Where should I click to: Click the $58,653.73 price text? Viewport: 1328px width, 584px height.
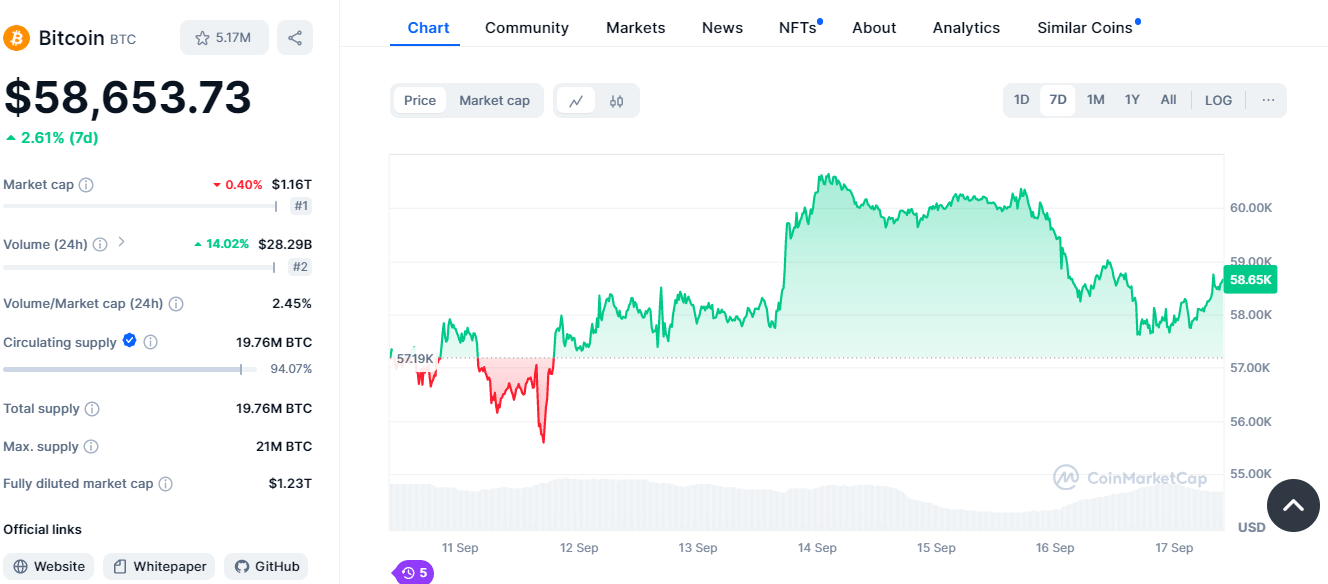click(x=128, y=98)
